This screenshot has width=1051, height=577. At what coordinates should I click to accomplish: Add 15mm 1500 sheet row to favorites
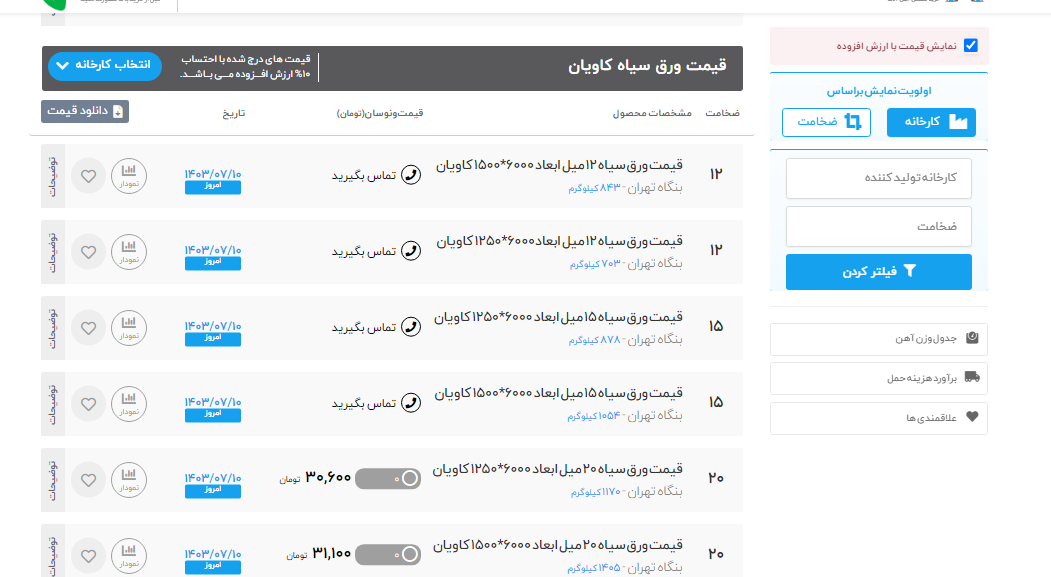(88, 404)
